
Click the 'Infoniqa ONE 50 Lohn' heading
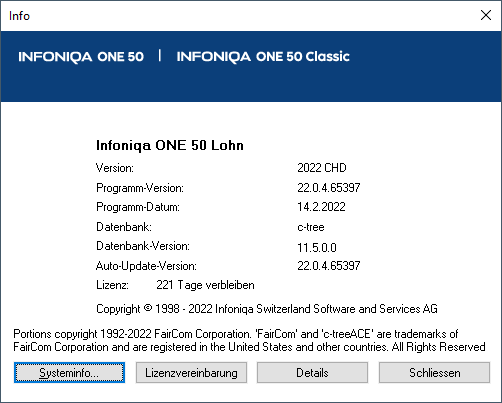[170, 145]
